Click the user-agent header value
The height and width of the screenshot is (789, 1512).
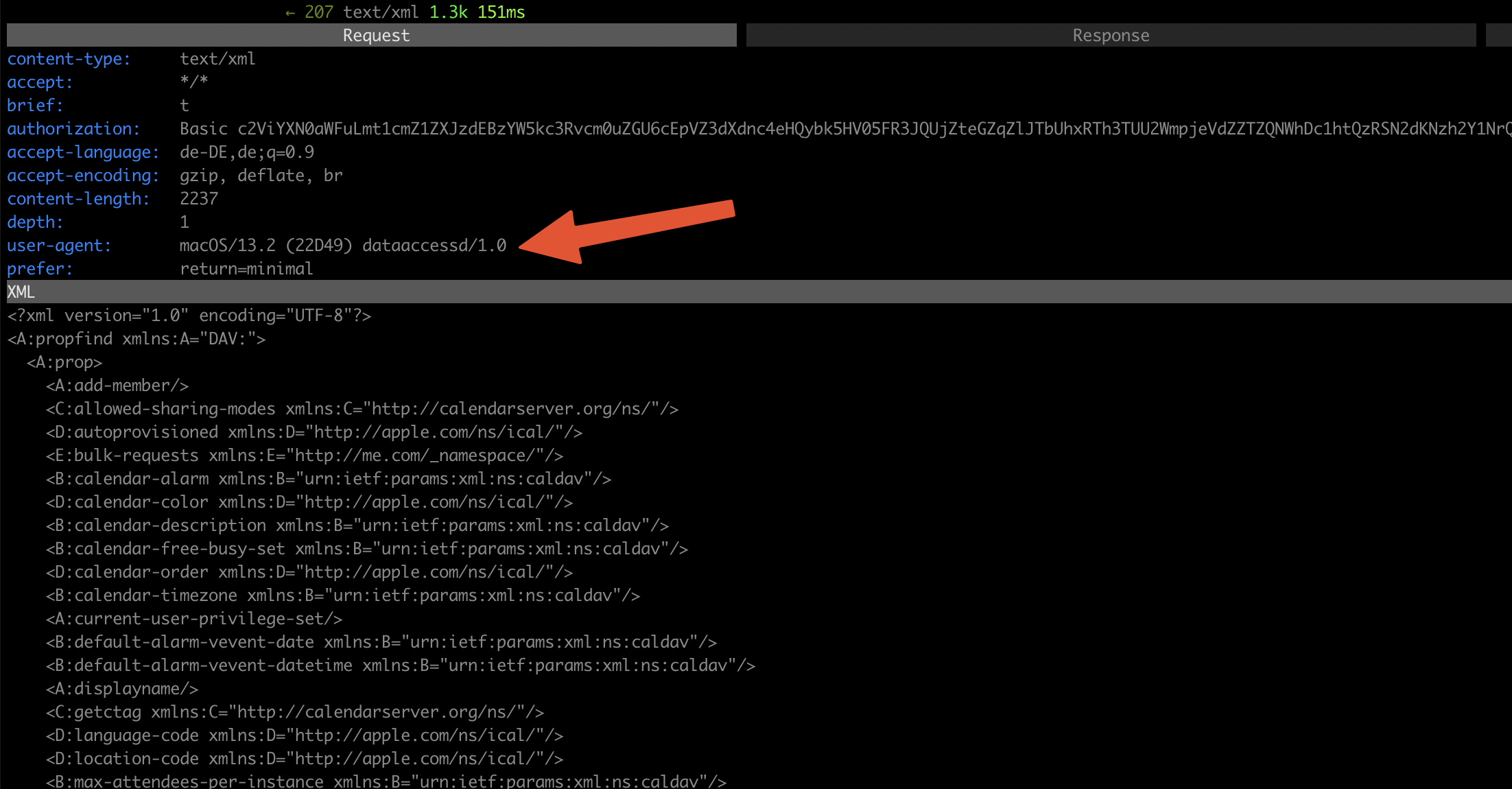click(x=342, y=246)
